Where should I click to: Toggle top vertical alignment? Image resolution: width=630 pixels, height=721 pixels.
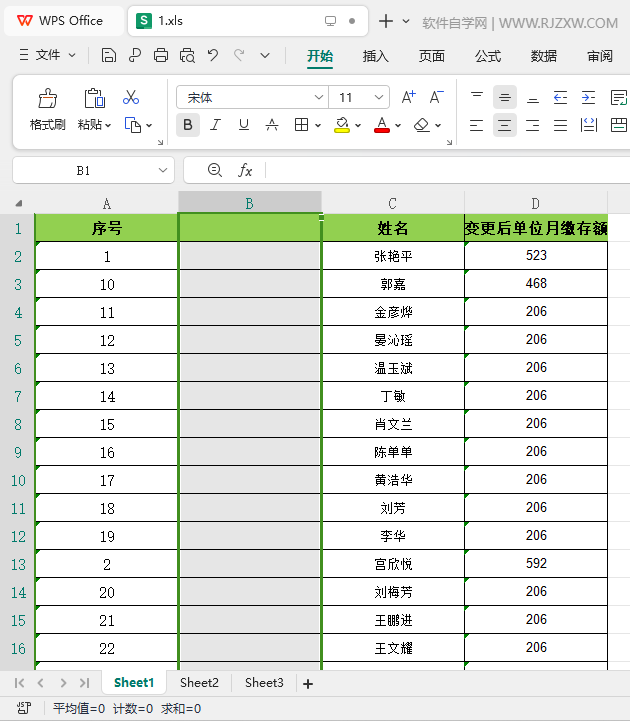point(477,97)
